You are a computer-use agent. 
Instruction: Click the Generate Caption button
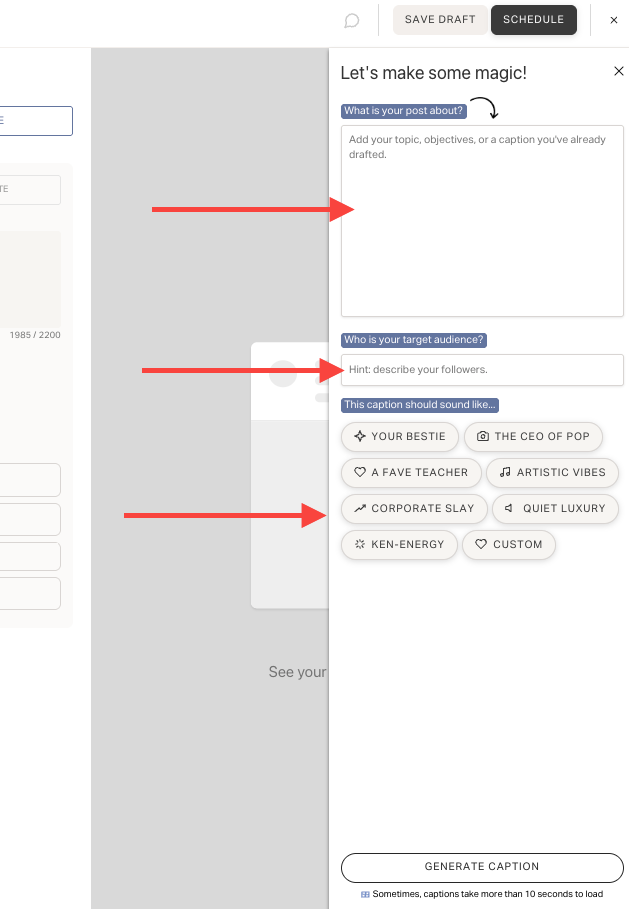482,867
